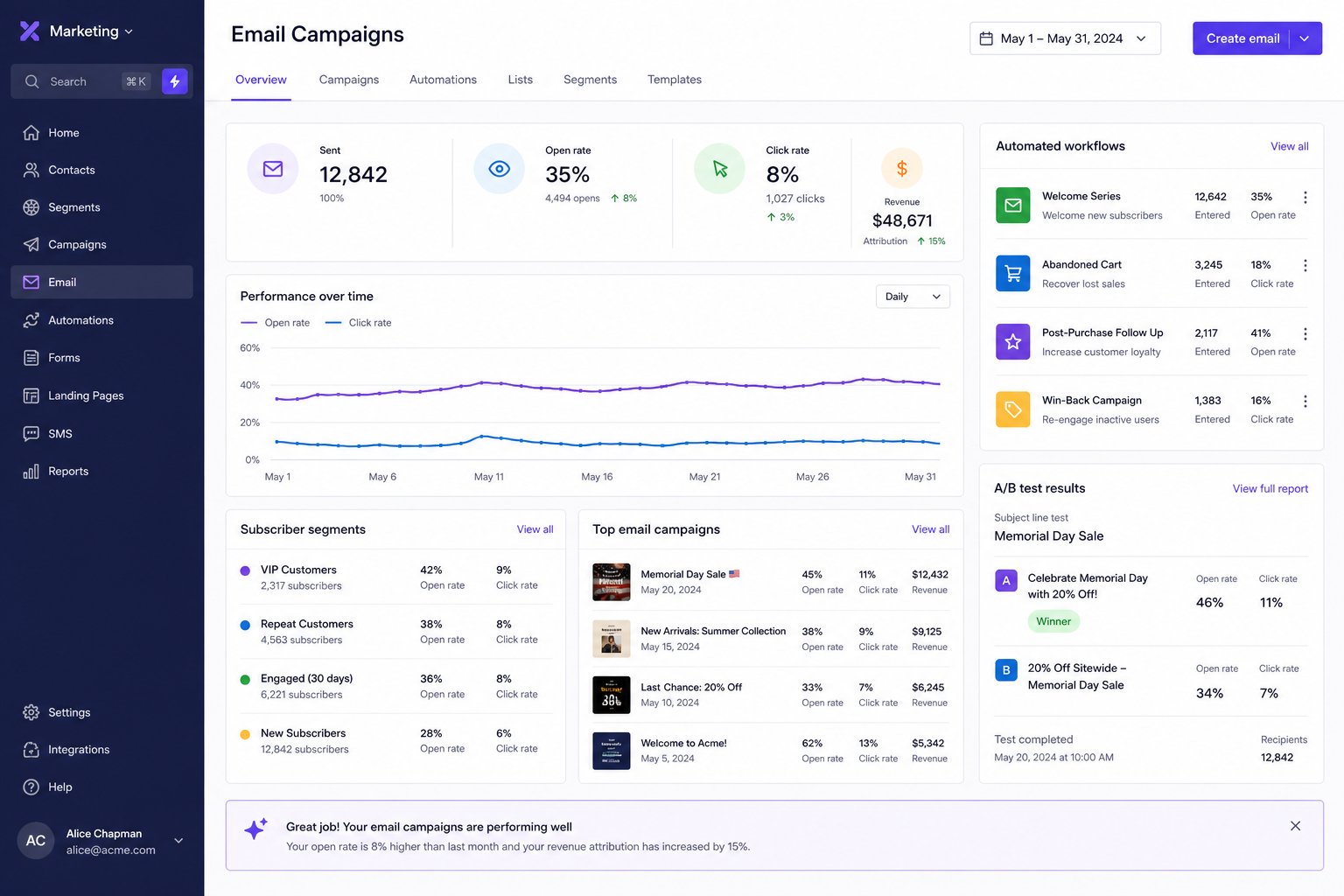Click View all in Top email campaigns
The height and width of the screenshot is (896, 1344).
tap(930, 529)
